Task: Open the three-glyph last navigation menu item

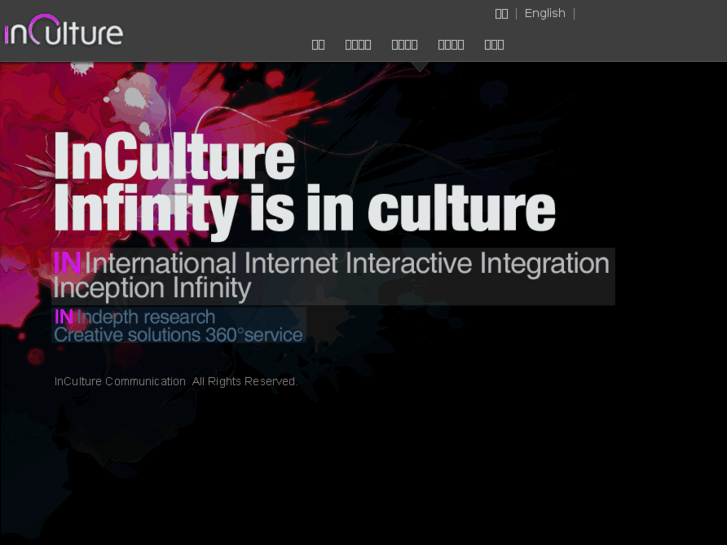Action: point(494,45)
